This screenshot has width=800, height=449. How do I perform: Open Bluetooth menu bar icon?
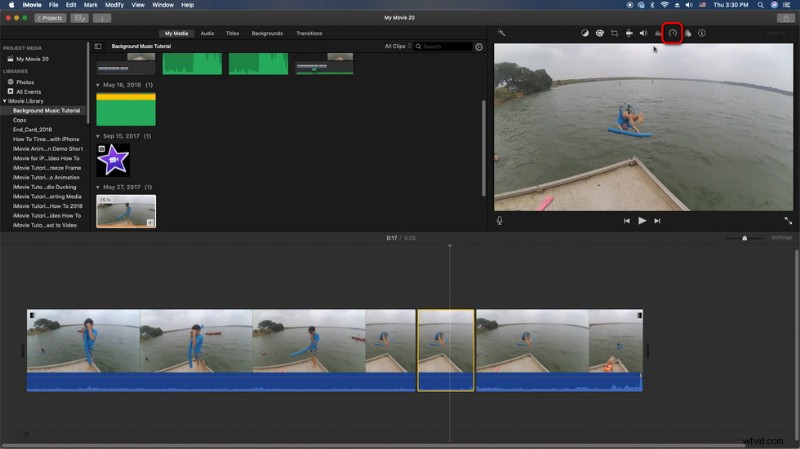coord(652,5)
